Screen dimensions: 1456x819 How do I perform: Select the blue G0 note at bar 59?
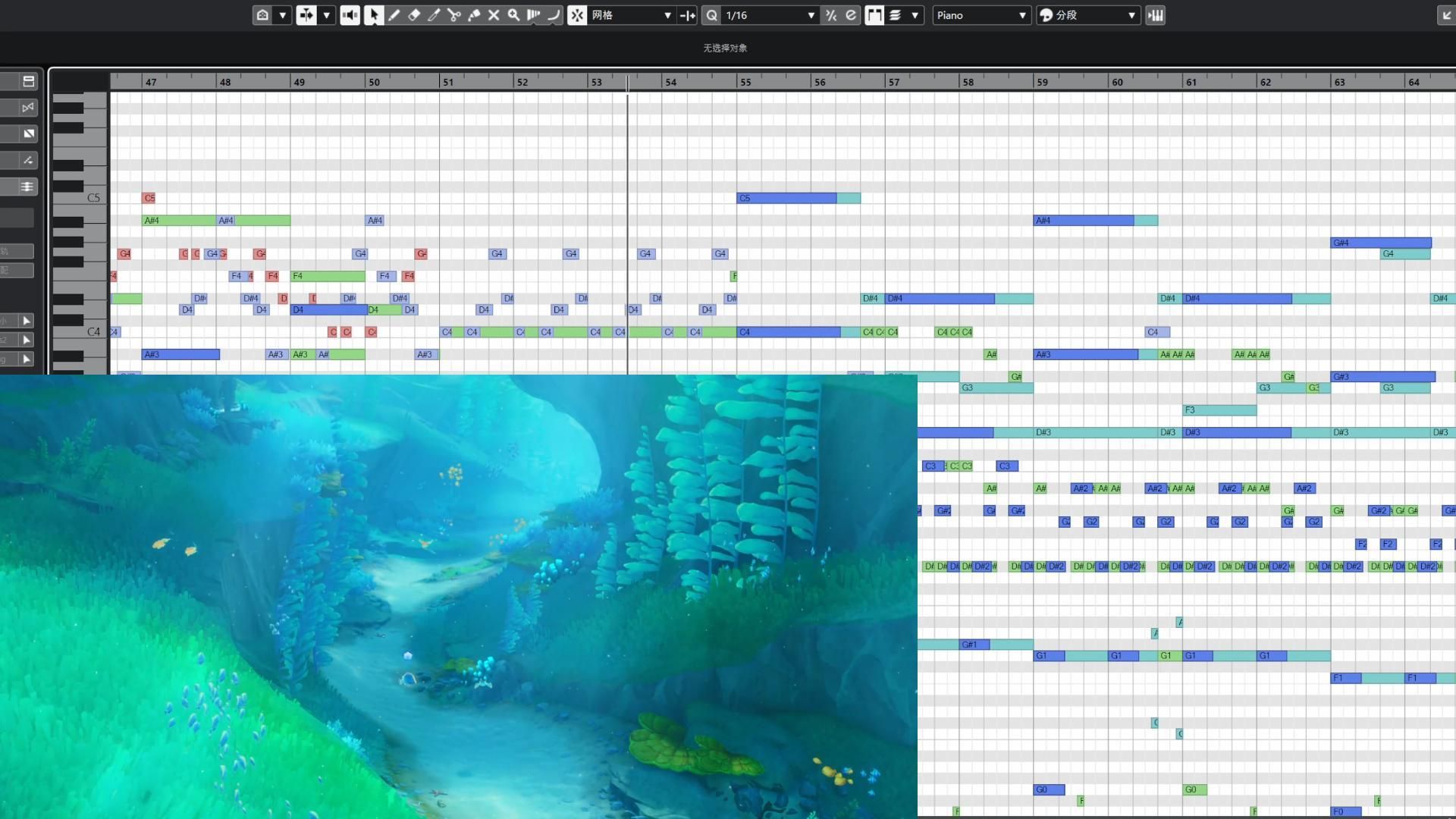point(1050,789)
